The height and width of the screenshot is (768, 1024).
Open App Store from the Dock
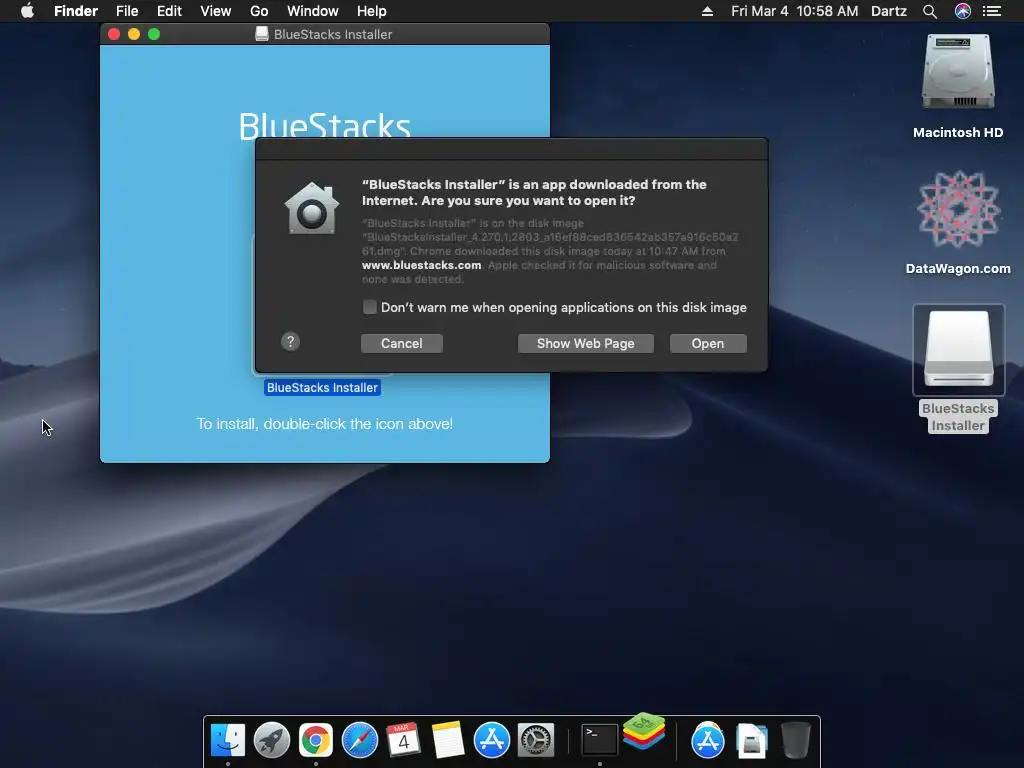(492, 740)
